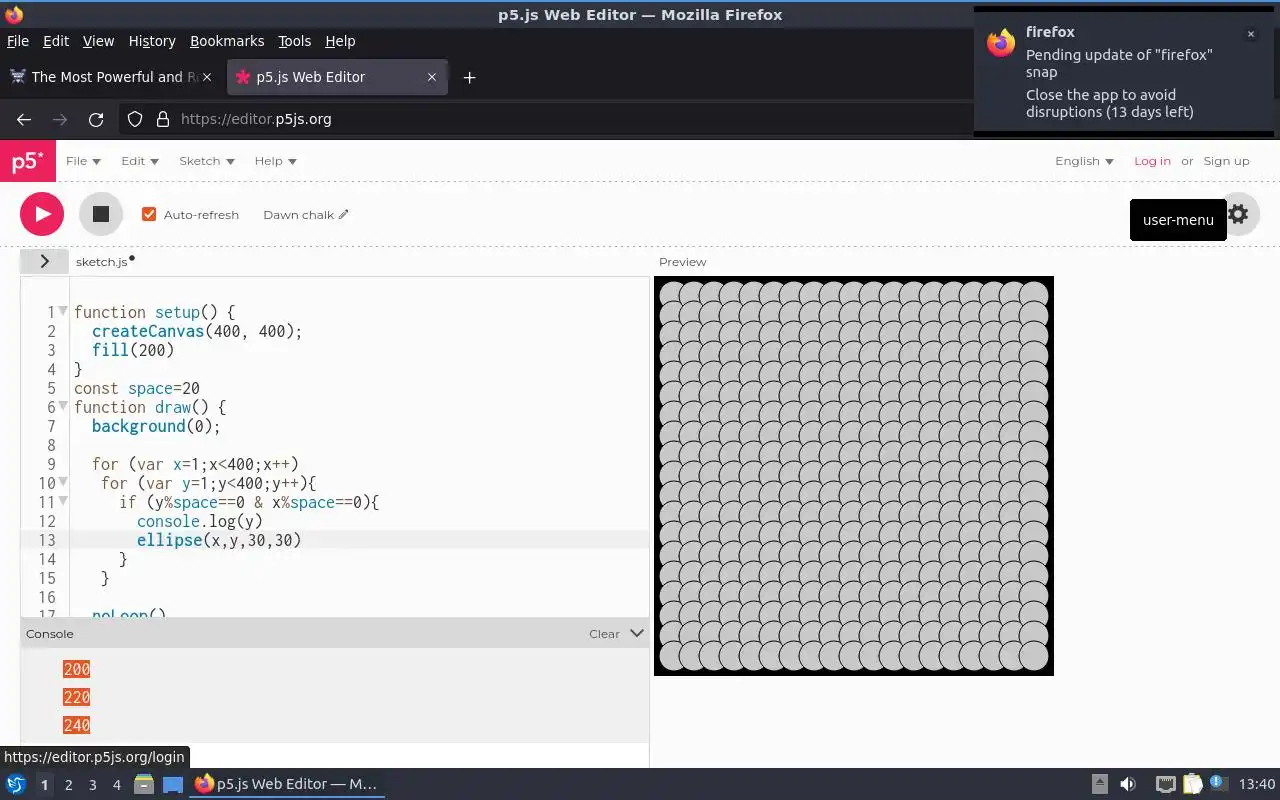Follow the Log in link
The image size is (1280, 800).
click(x=1152, y=161)
